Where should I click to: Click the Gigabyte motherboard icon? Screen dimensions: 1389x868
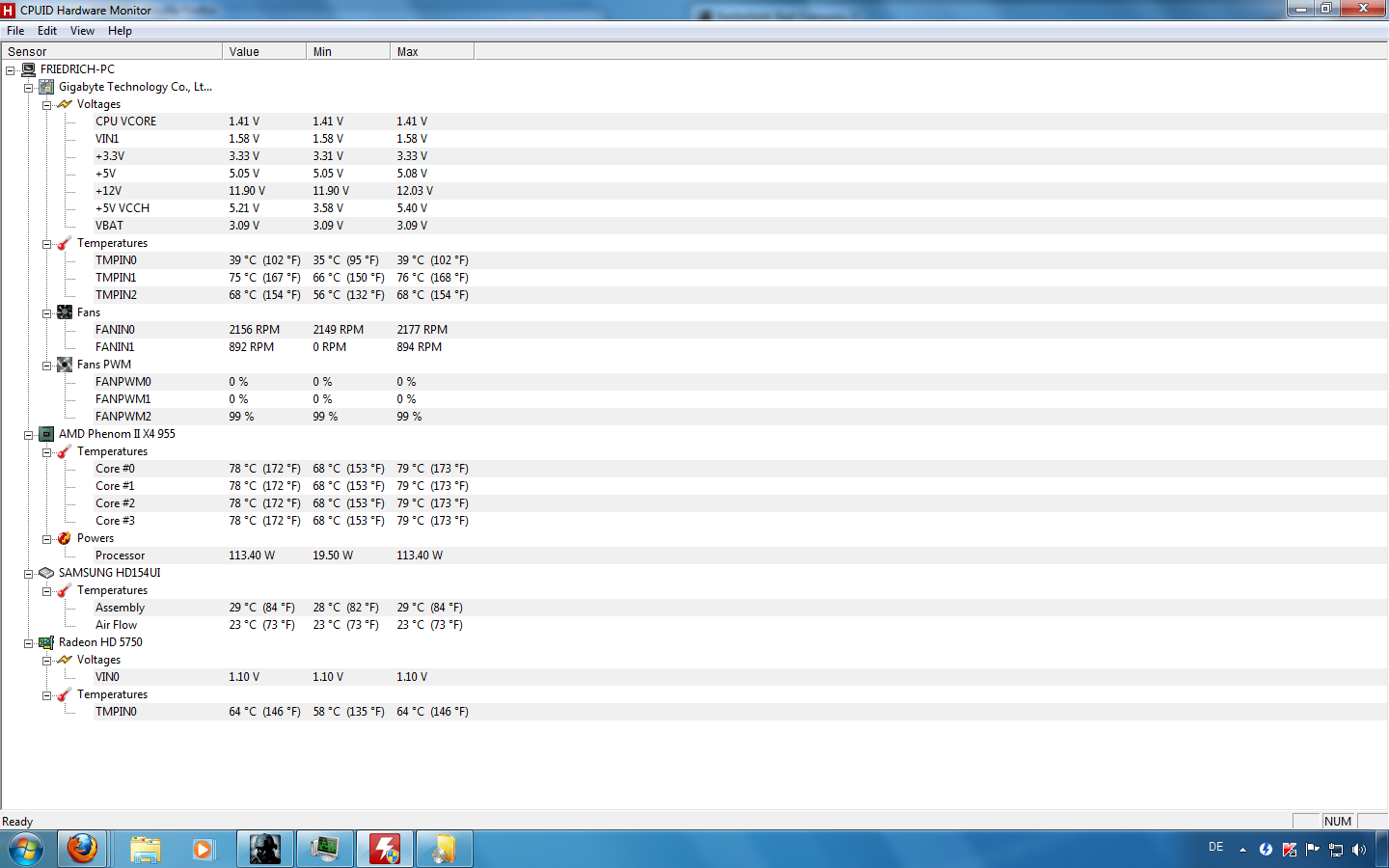(x=46, y=87)
